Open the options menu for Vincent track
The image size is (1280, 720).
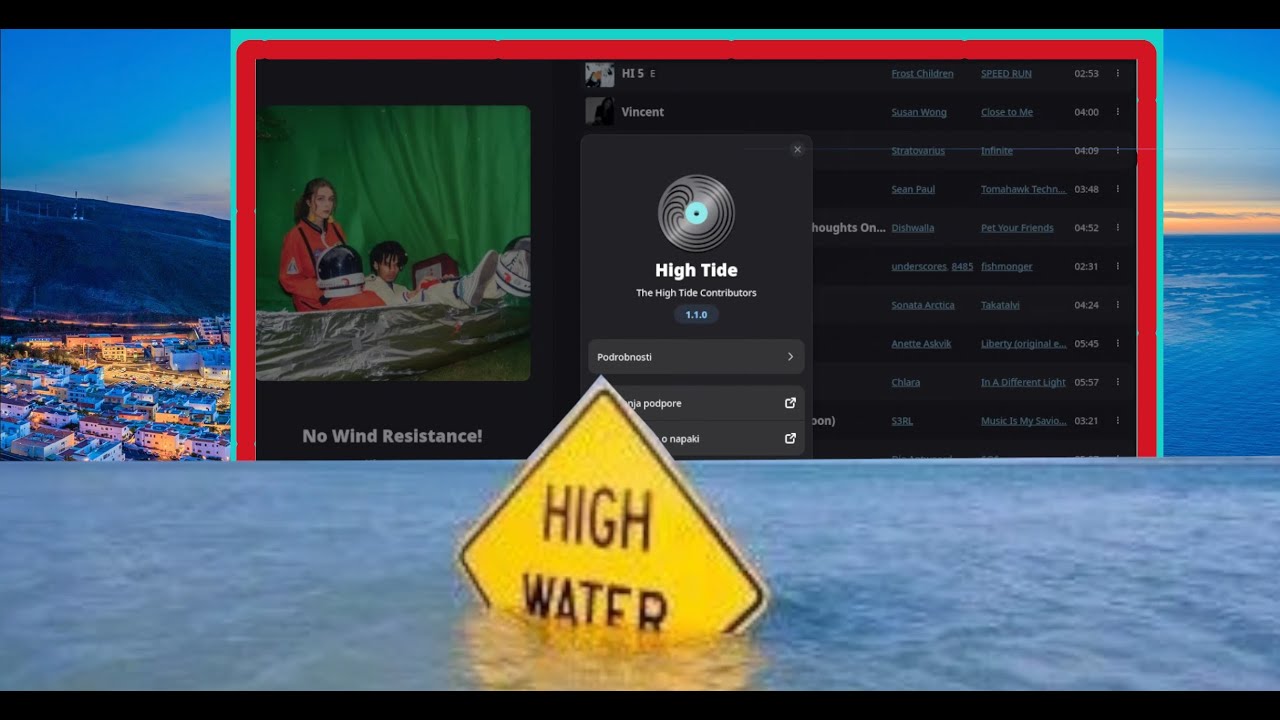click(x=1118, y=112)
